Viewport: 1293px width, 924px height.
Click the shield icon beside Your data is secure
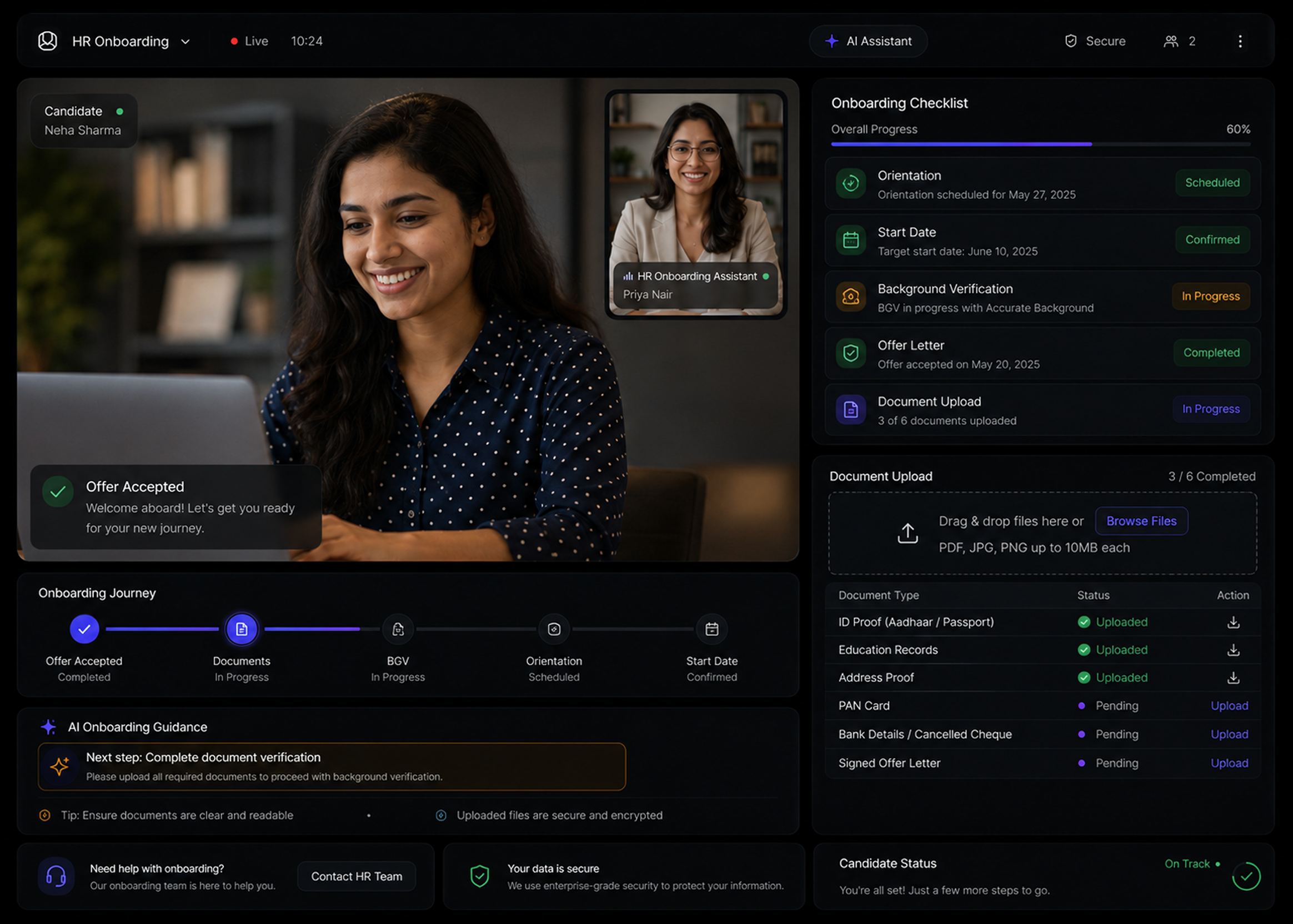pos(479,876)
